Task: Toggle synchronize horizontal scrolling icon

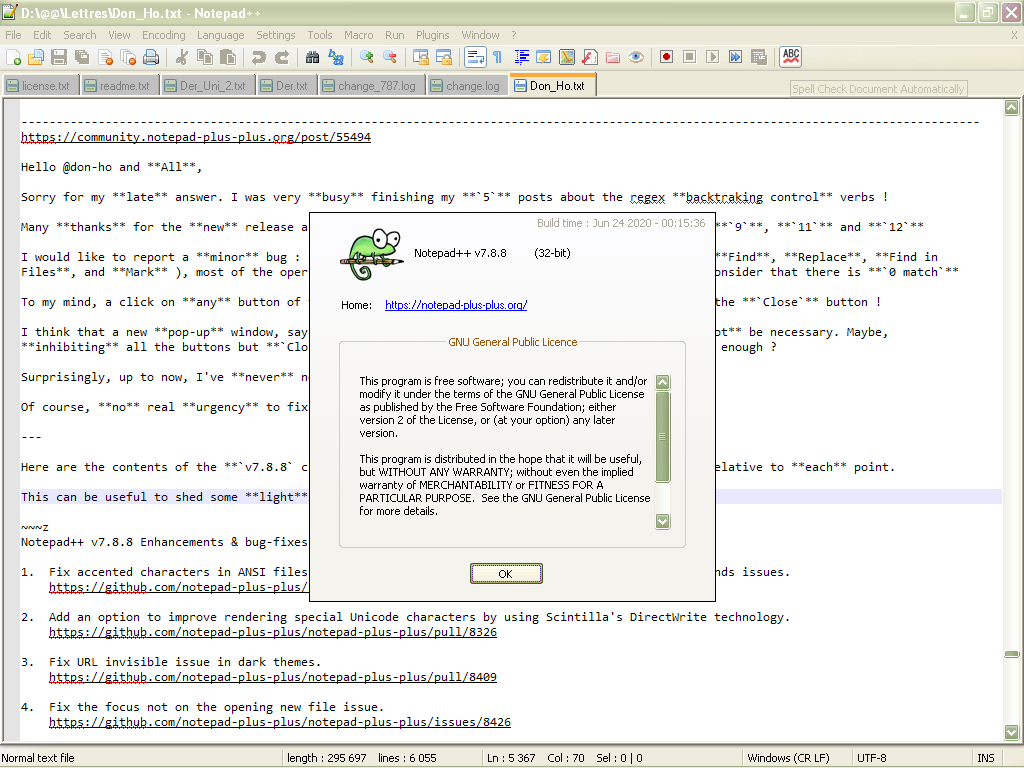Action: pyautogui.click(x=443, y=57)
